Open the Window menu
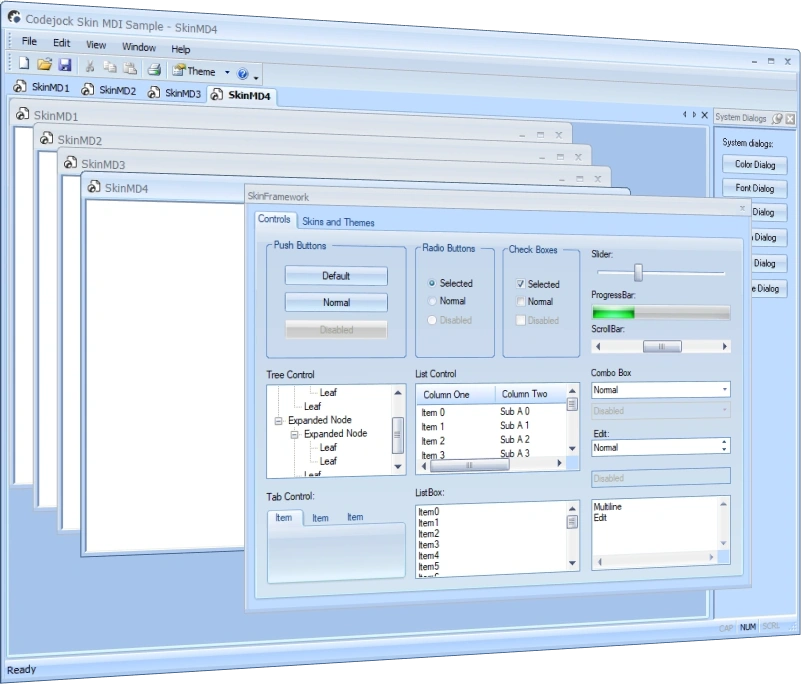This screenshot has width=801, height=684. coord(139,46)
